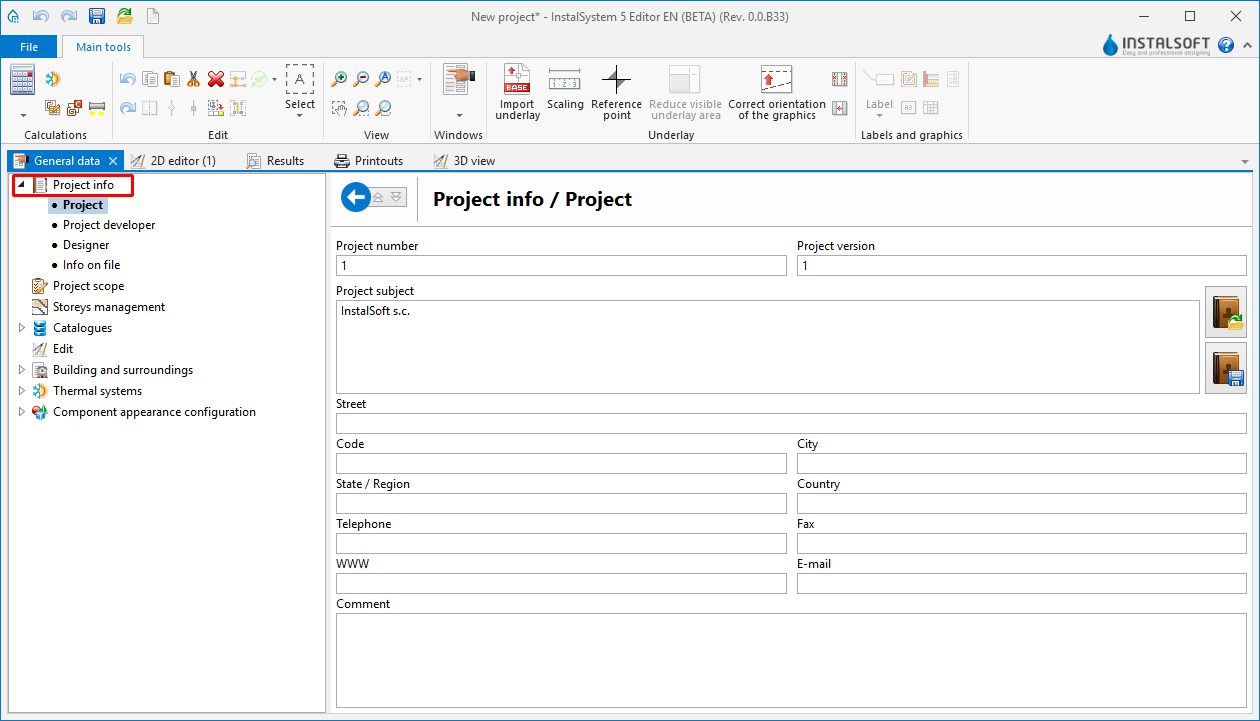Select Project developer in the tree
Screen dimensions: 1260x721
(x=109, y=225)
